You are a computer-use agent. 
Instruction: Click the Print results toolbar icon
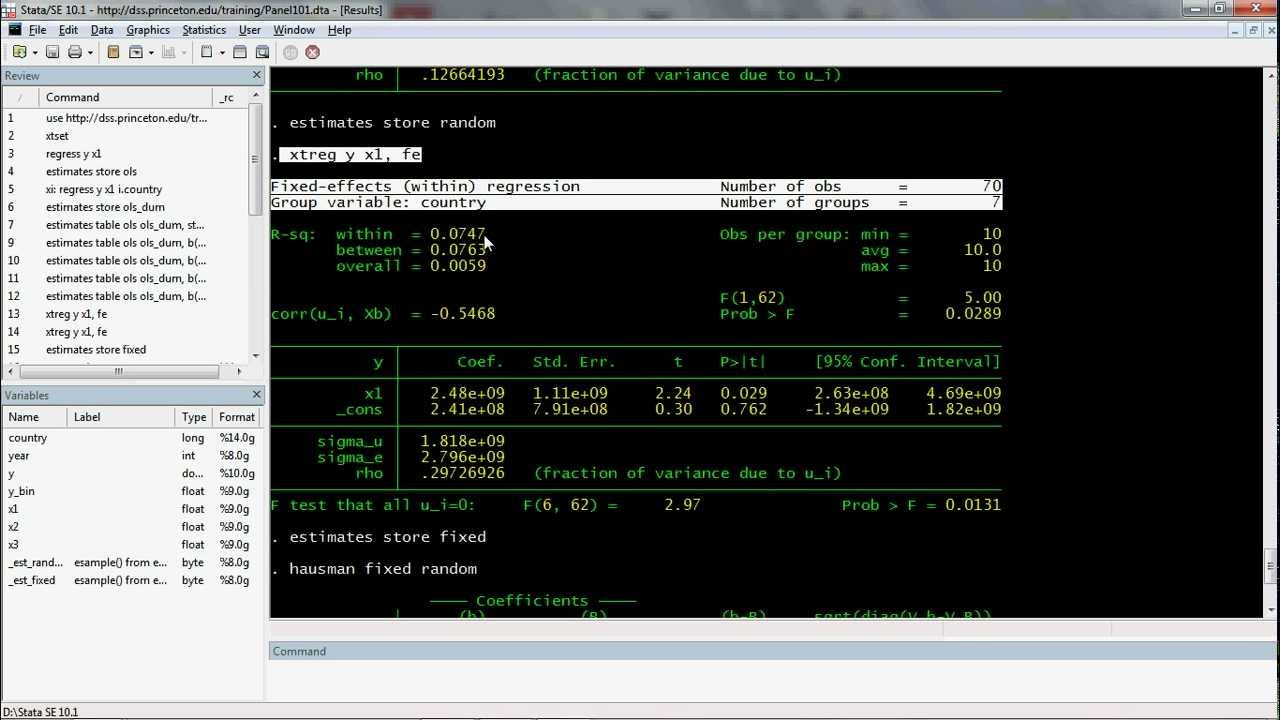coord(74,52)
